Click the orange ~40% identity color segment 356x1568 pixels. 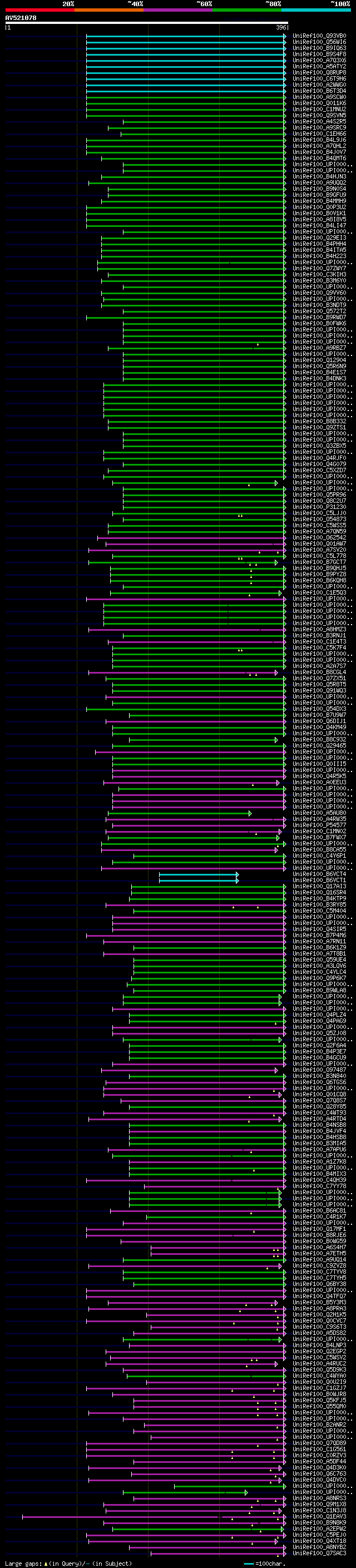pyautogui.click(x=109, y=10)
